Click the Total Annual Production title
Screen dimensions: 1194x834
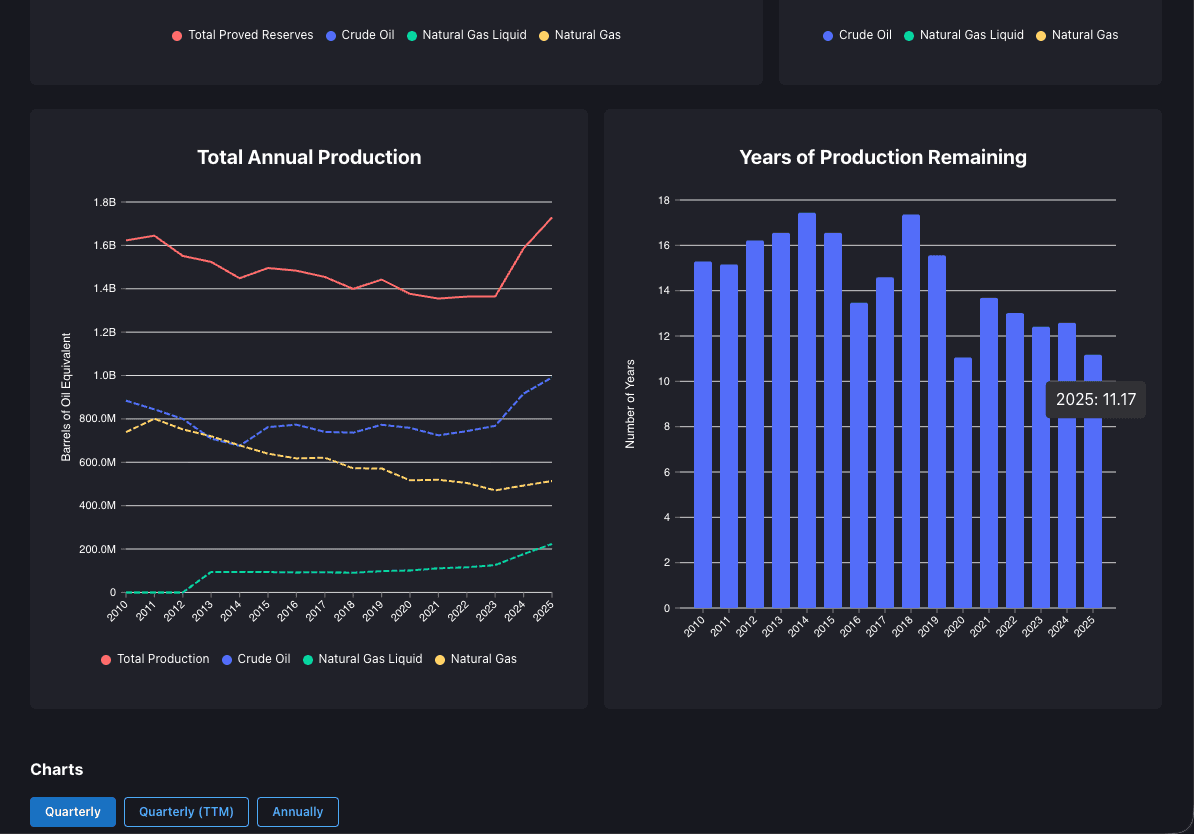[309, 157]
